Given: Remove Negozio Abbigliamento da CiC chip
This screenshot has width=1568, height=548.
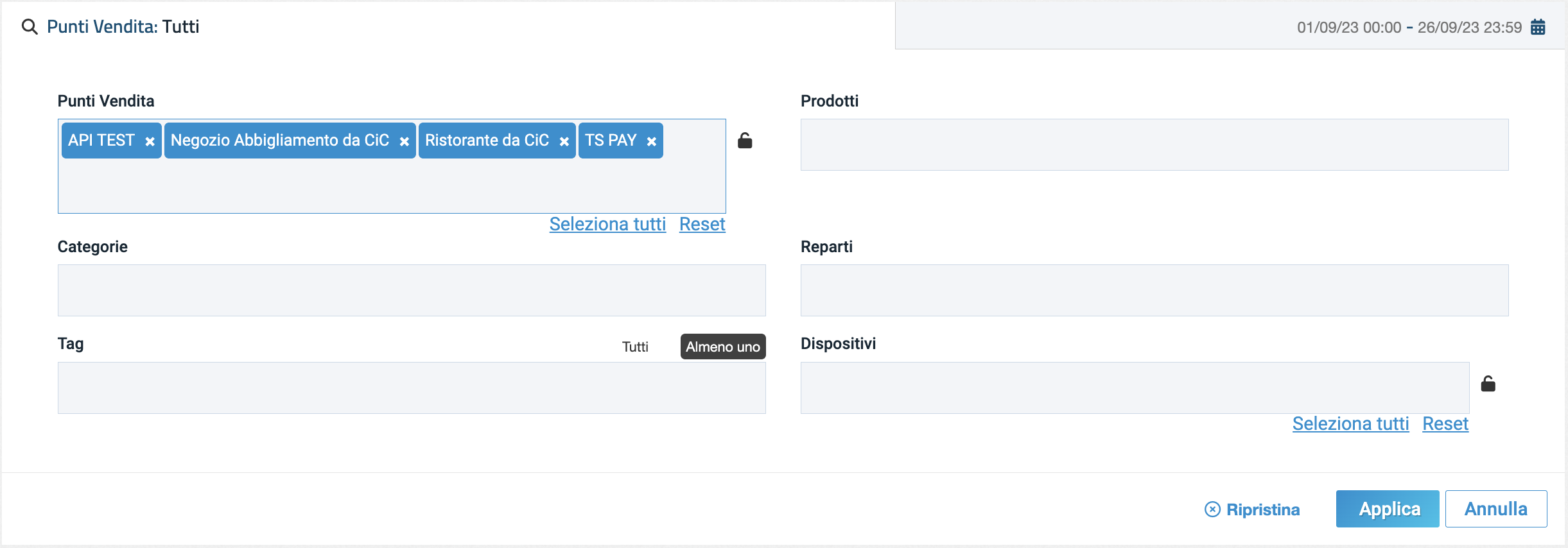Looking at the screenshot, I should tap(405, 141).
